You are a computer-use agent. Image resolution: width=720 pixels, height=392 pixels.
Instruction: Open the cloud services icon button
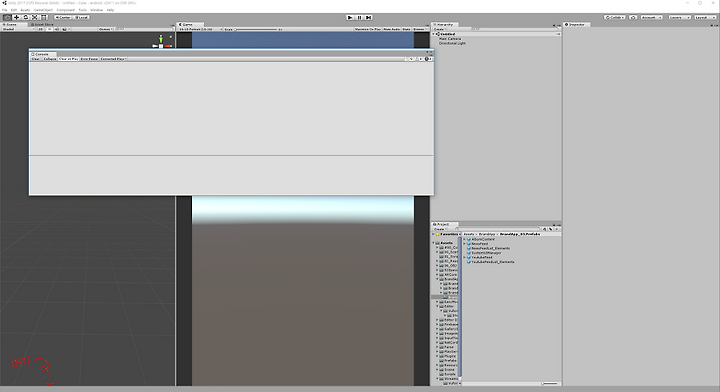[x=633, y=17]
